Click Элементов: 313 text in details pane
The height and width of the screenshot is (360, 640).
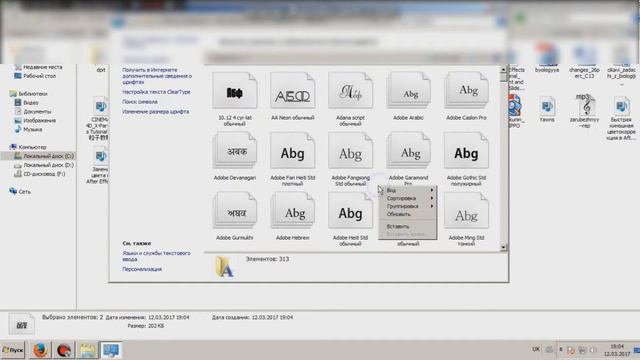pos(267,259)
